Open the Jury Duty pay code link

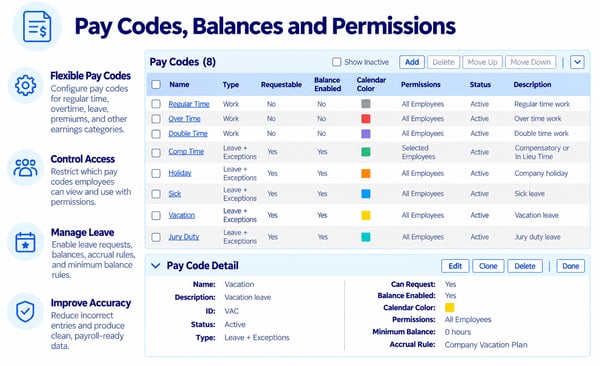(x=184, y=237)
